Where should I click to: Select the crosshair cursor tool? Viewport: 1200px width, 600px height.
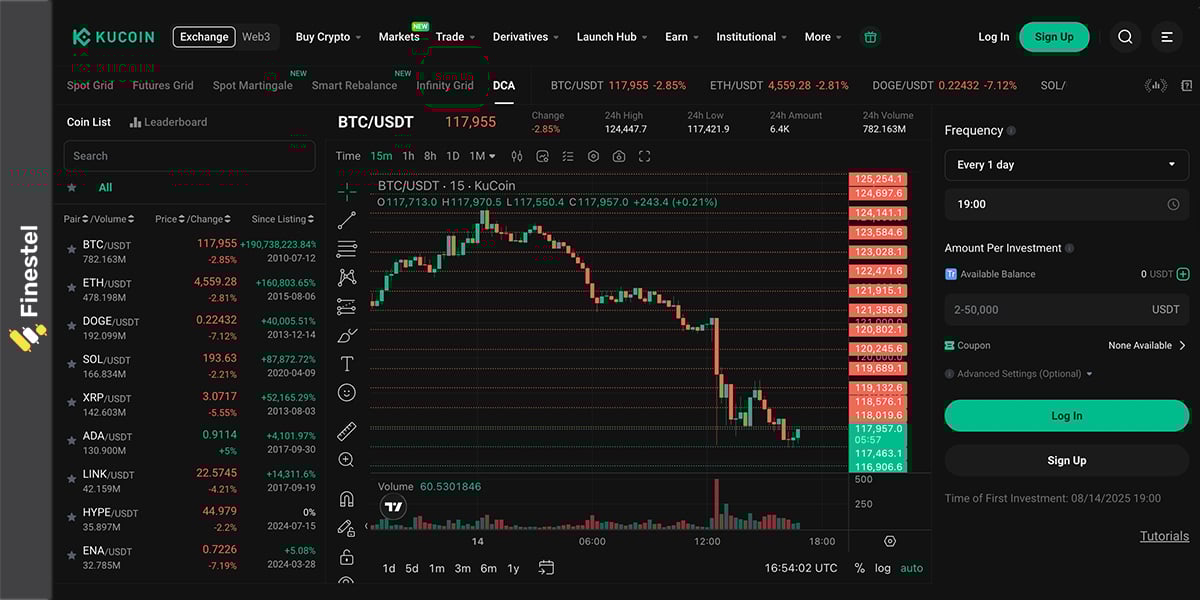[x=347, y=191]
